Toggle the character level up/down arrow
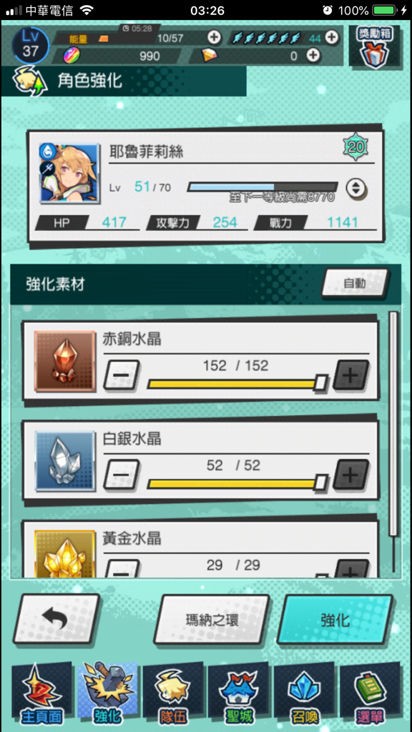 click(x=356, y=188)
